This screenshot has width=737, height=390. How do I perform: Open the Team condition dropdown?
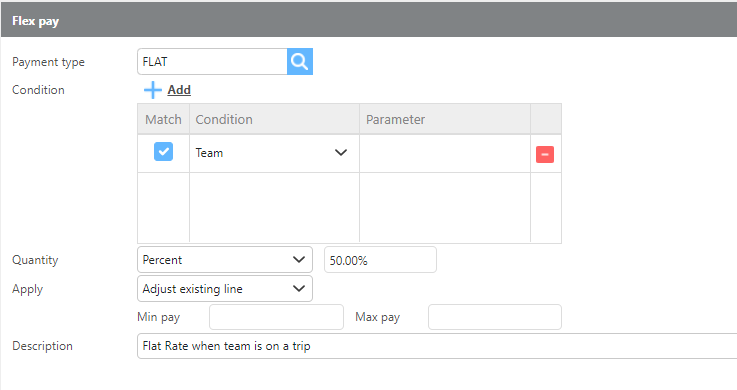coord(274,153)
